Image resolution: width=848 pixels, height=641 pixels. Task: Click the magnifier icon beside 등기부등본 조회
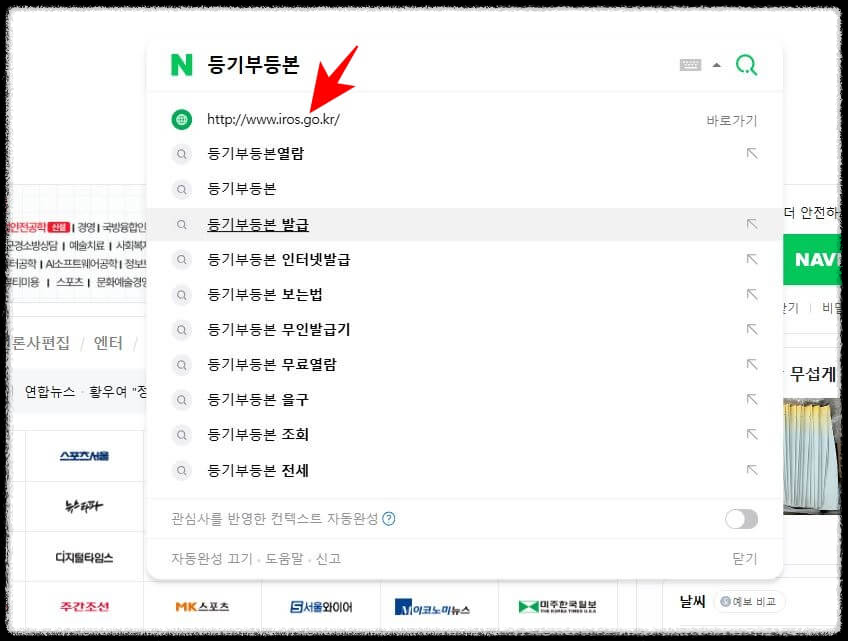[182, 435]
